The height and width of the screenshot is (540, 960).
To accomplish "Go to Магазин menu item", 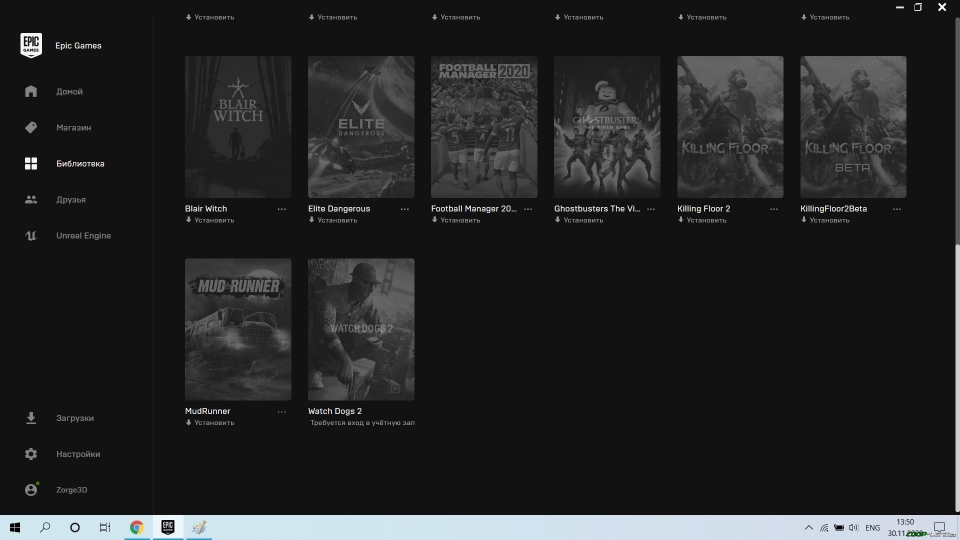I will click(73, 127).
